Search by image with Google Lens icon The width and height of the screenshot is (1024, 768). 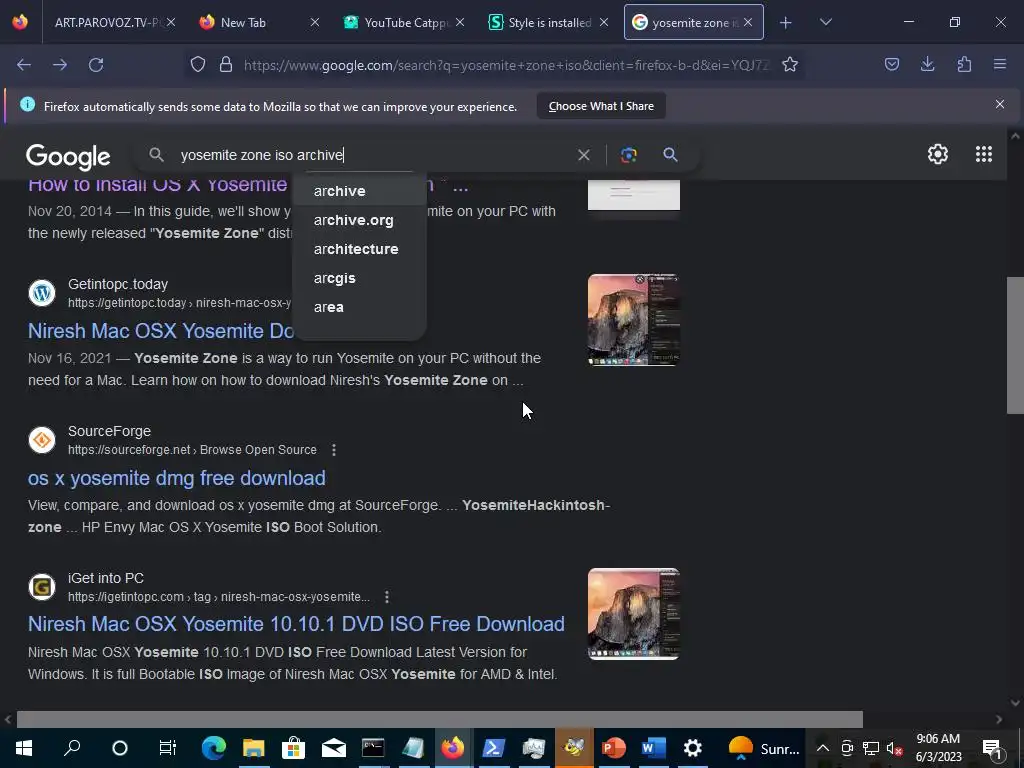point(628,155)
